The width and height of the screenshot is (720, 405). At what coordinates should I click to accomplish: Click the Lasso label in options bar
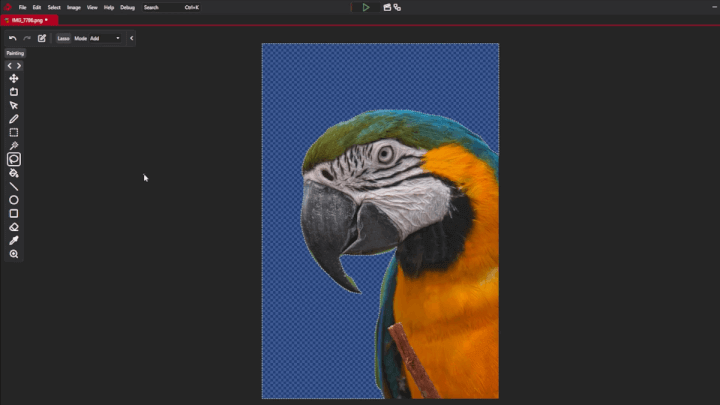click(63, 39)
